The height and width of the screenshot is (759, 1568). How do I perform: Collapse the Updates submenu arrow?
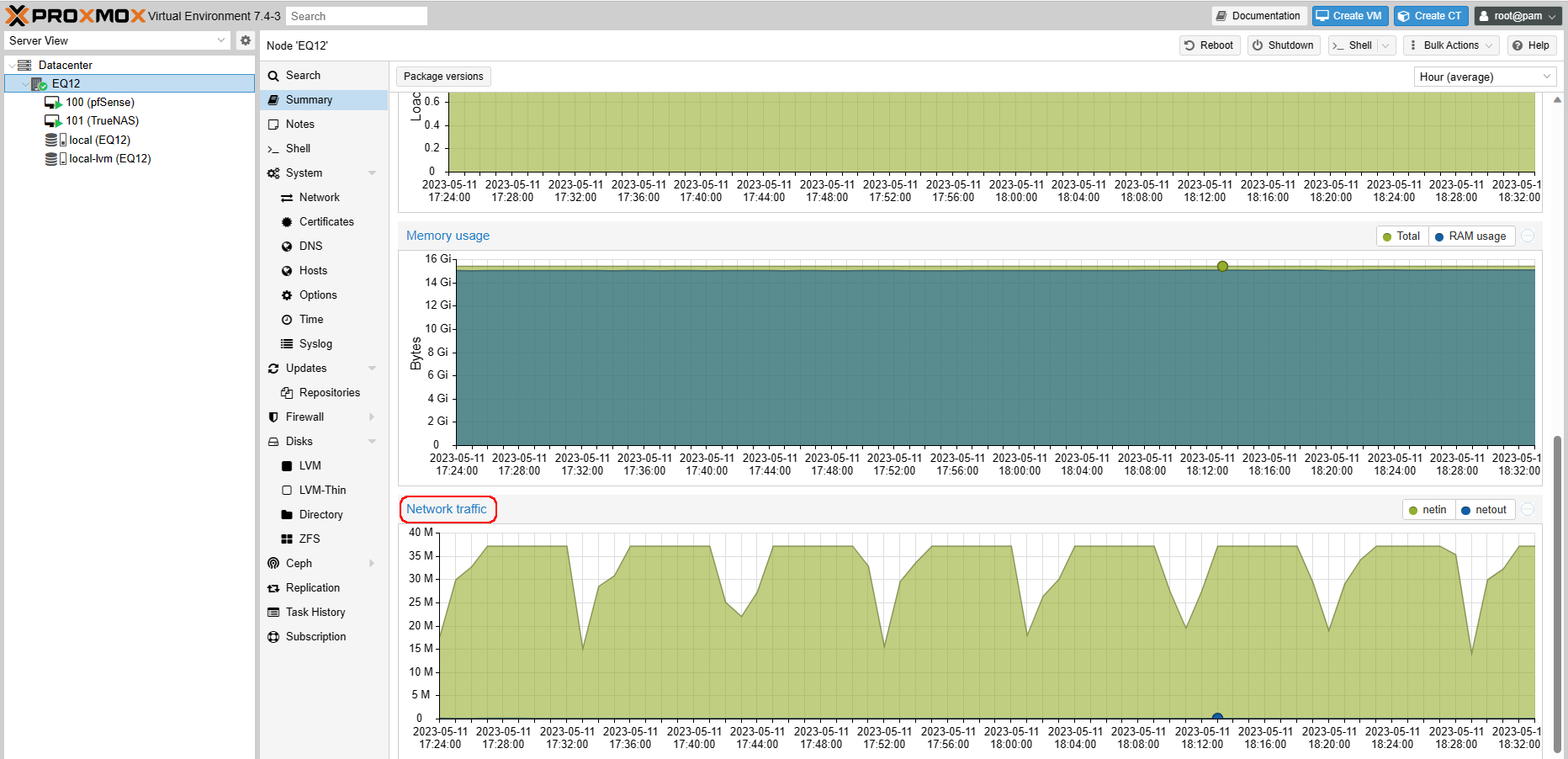[372, 368]
